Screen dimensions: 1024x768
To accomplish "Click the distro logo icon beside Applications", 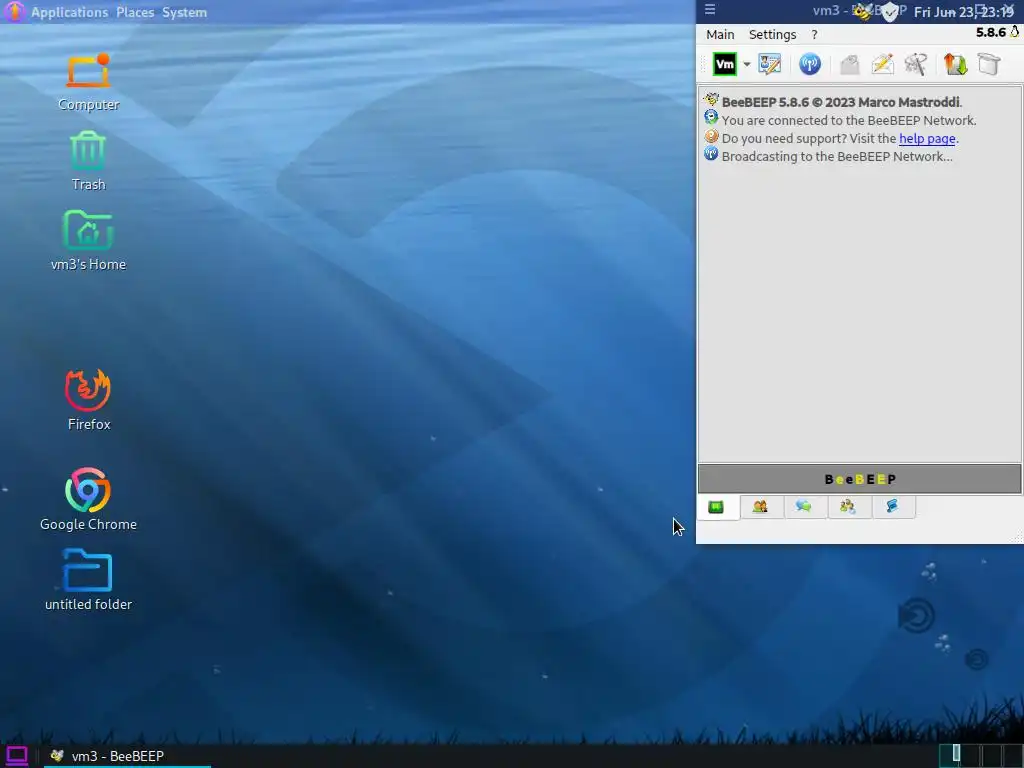I will [x=14, y=11].
